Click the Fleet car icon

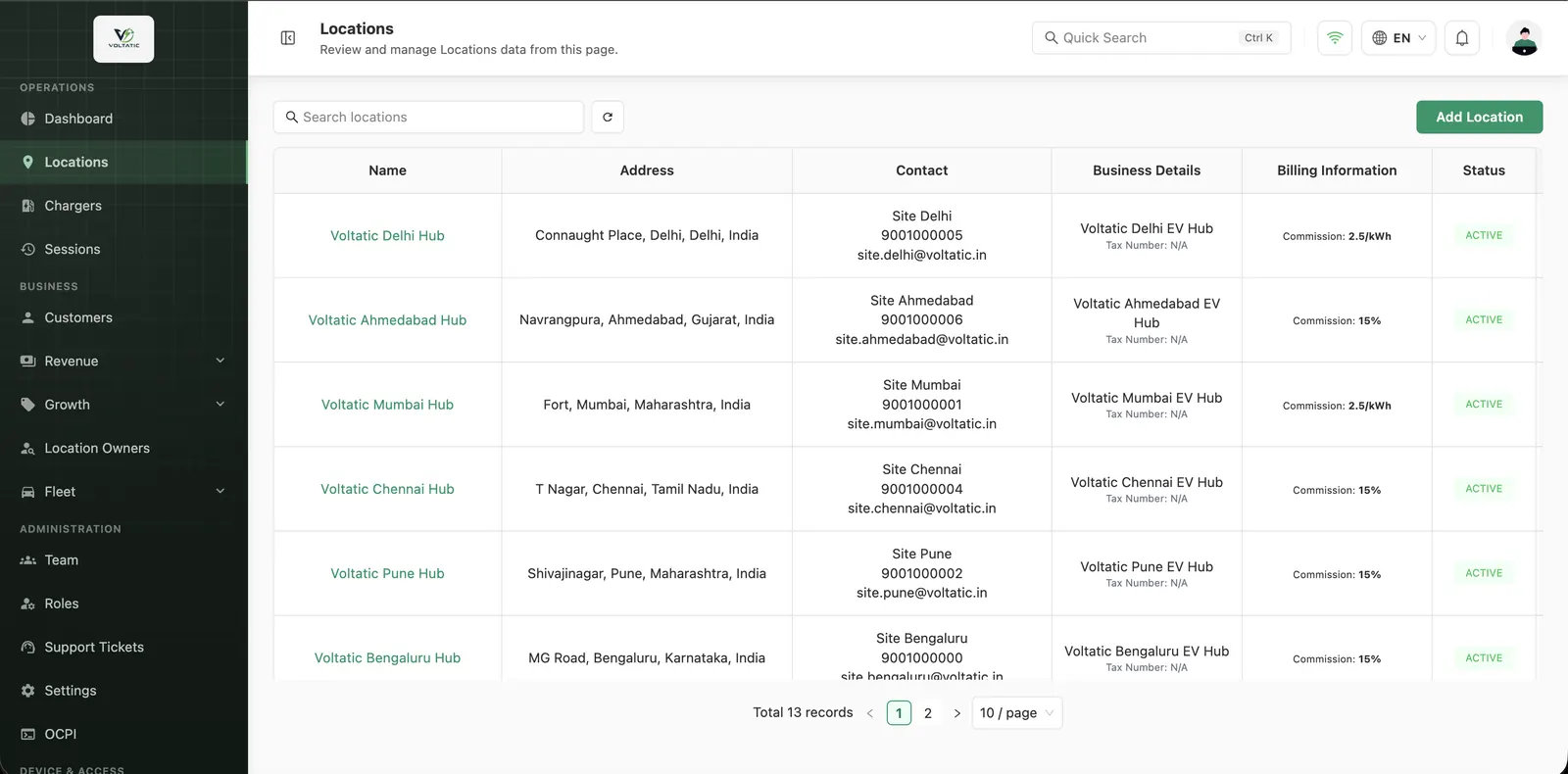coord(27,492)
